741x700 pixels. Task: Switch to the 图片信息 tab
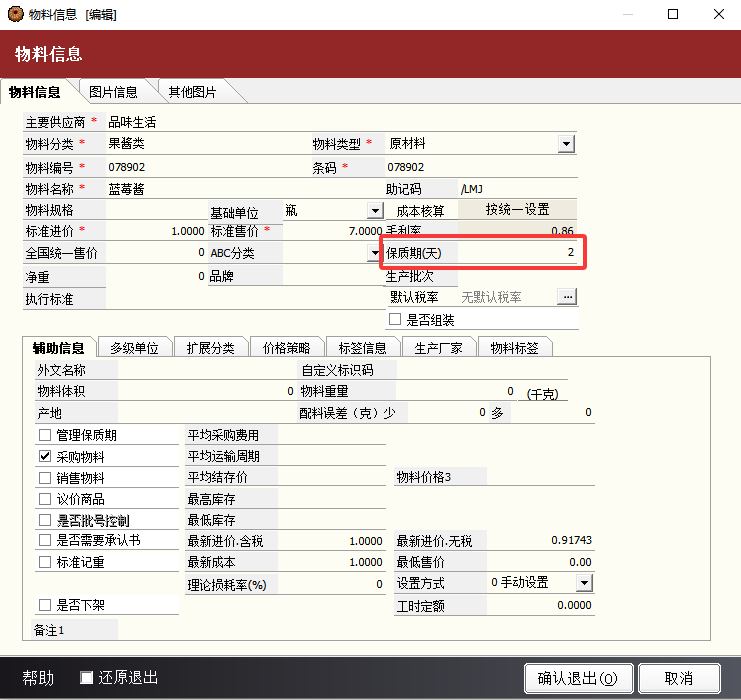point(113,92)
